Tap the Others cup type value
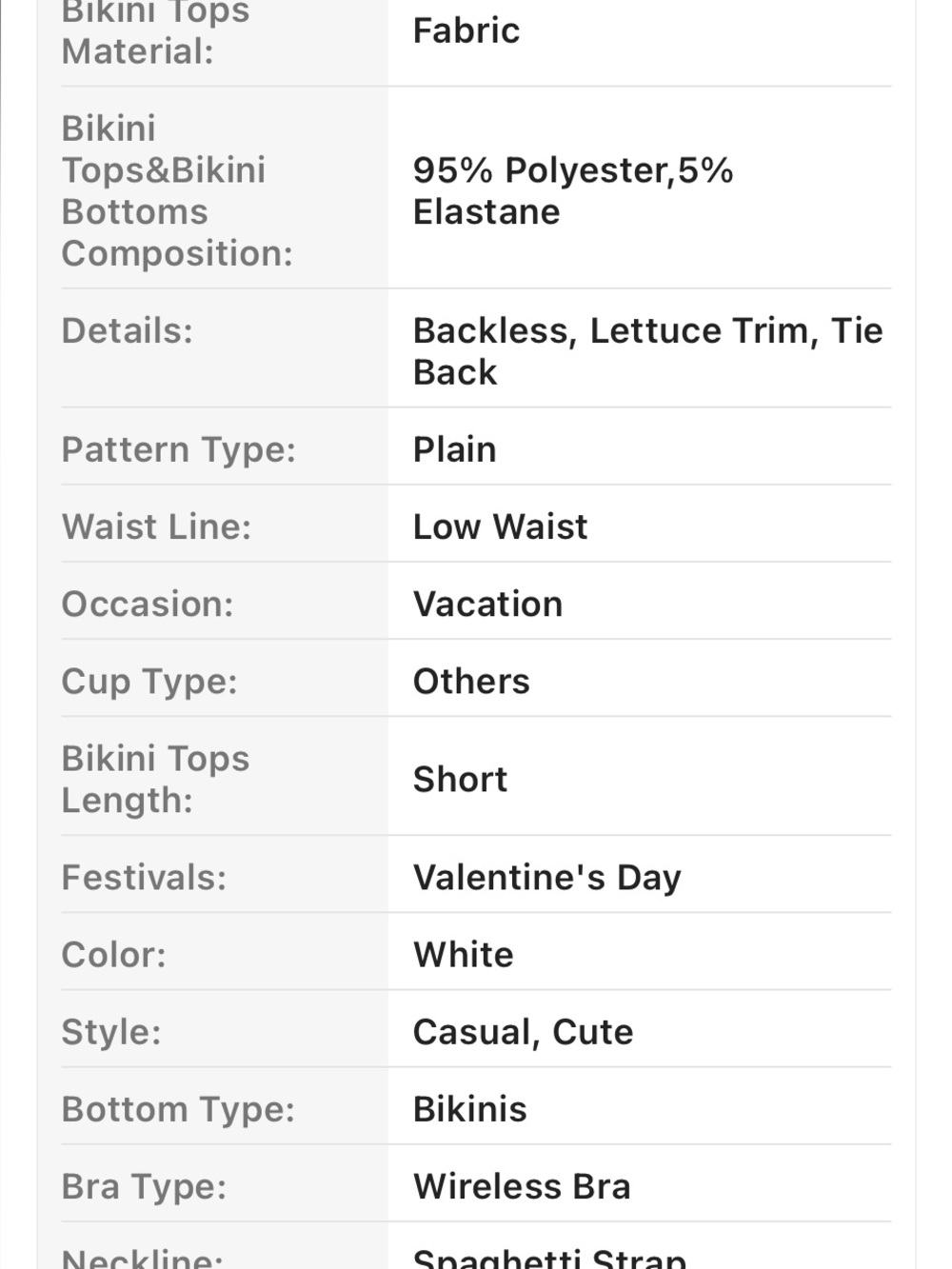The image size is (952, 1269). pos(471,682)
